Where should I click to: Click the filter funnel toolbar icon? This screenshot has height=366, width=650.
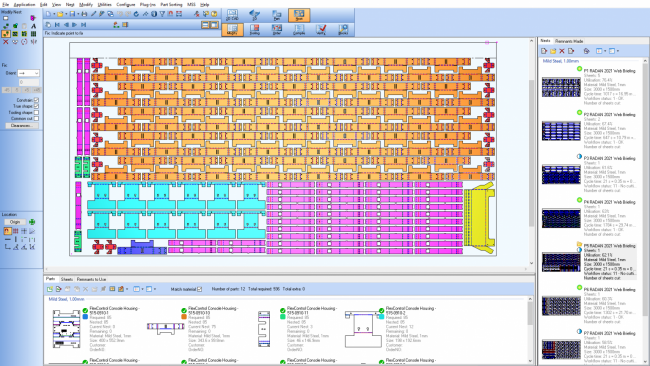162,14
